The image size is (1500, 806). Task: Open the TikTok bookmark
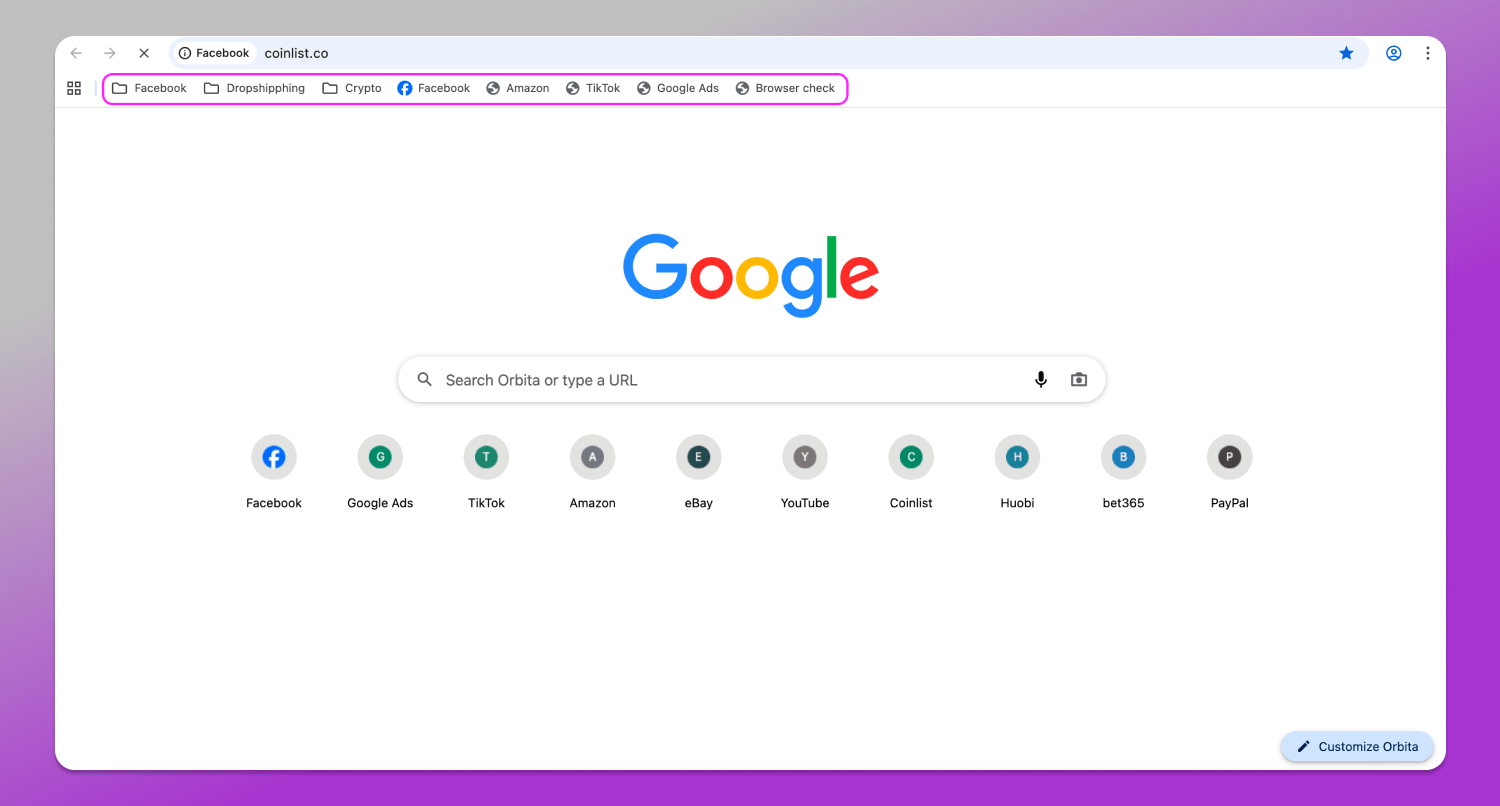click(x=593, y=88)
